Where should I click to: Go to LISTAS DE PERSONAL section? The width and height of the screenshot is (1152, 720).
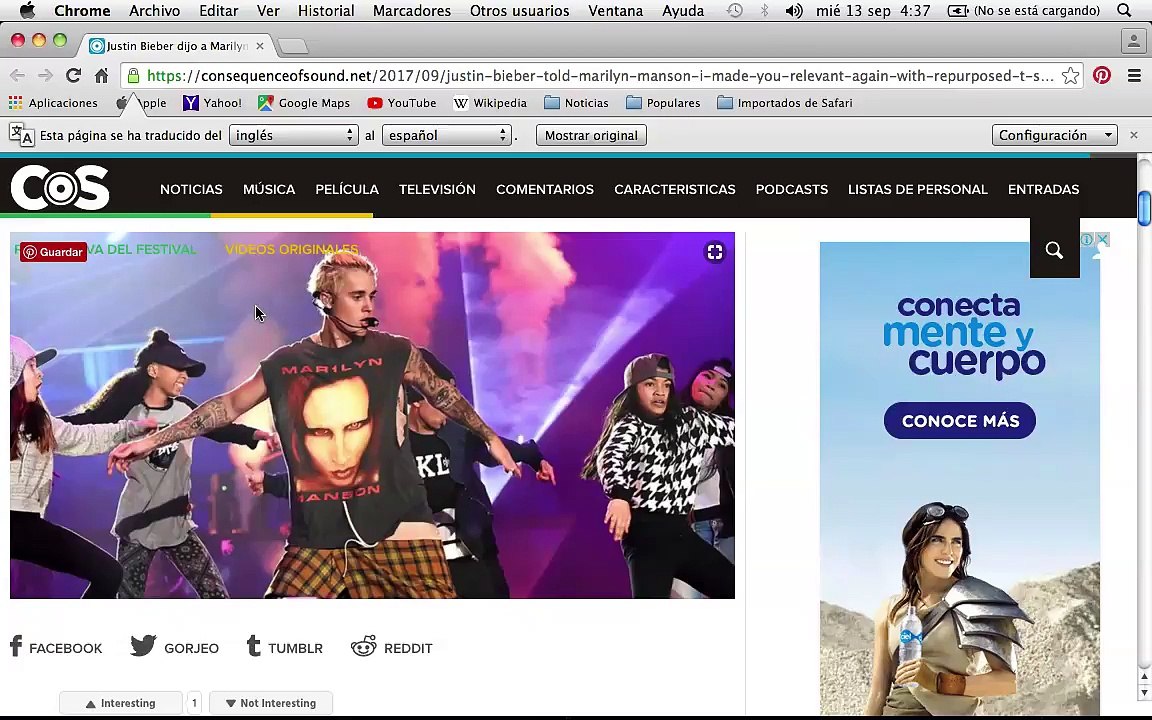click(x=918, y=189)
